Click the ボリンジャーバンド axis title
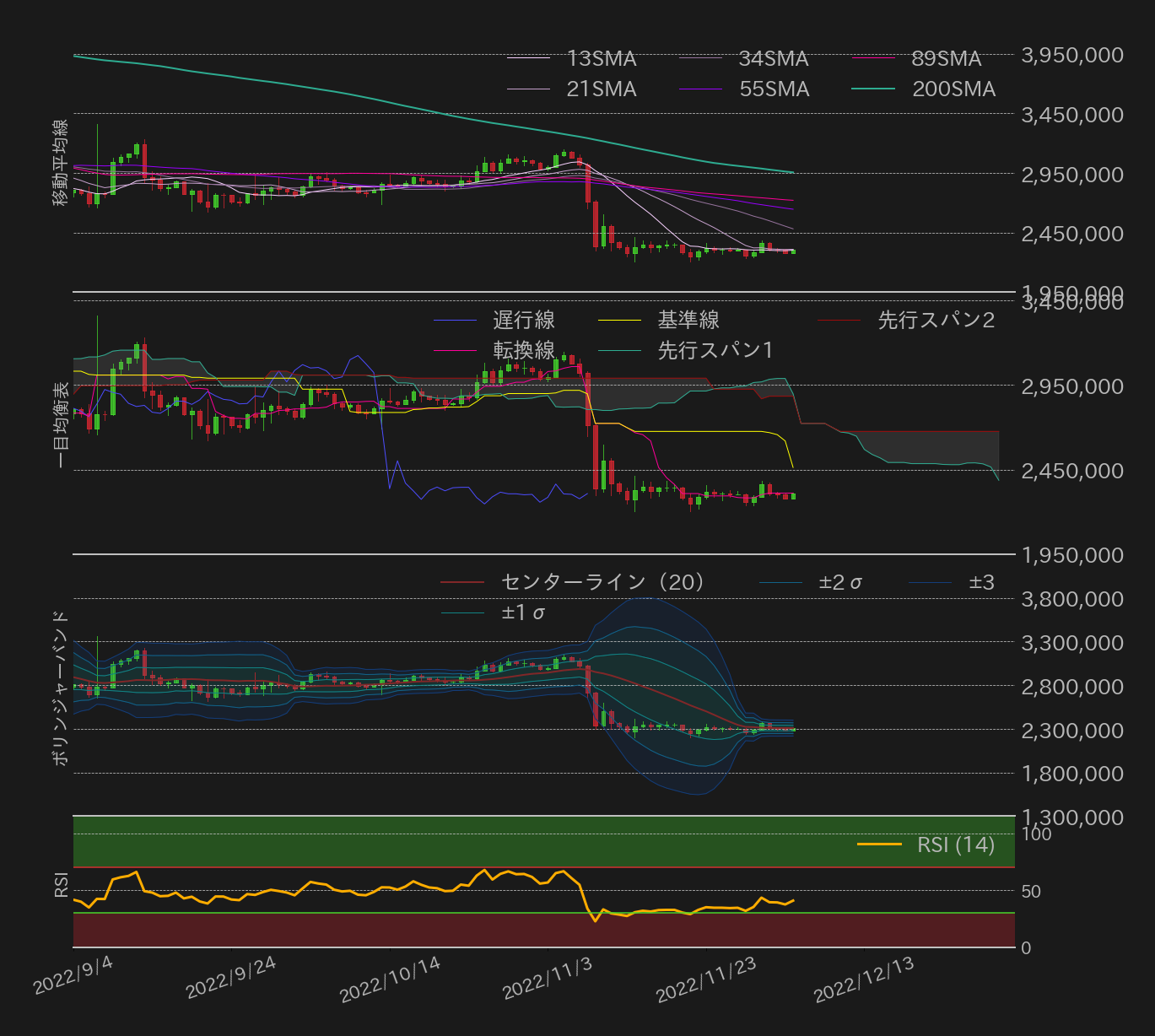The image size is (1155, 1036). tap(61, 688)
